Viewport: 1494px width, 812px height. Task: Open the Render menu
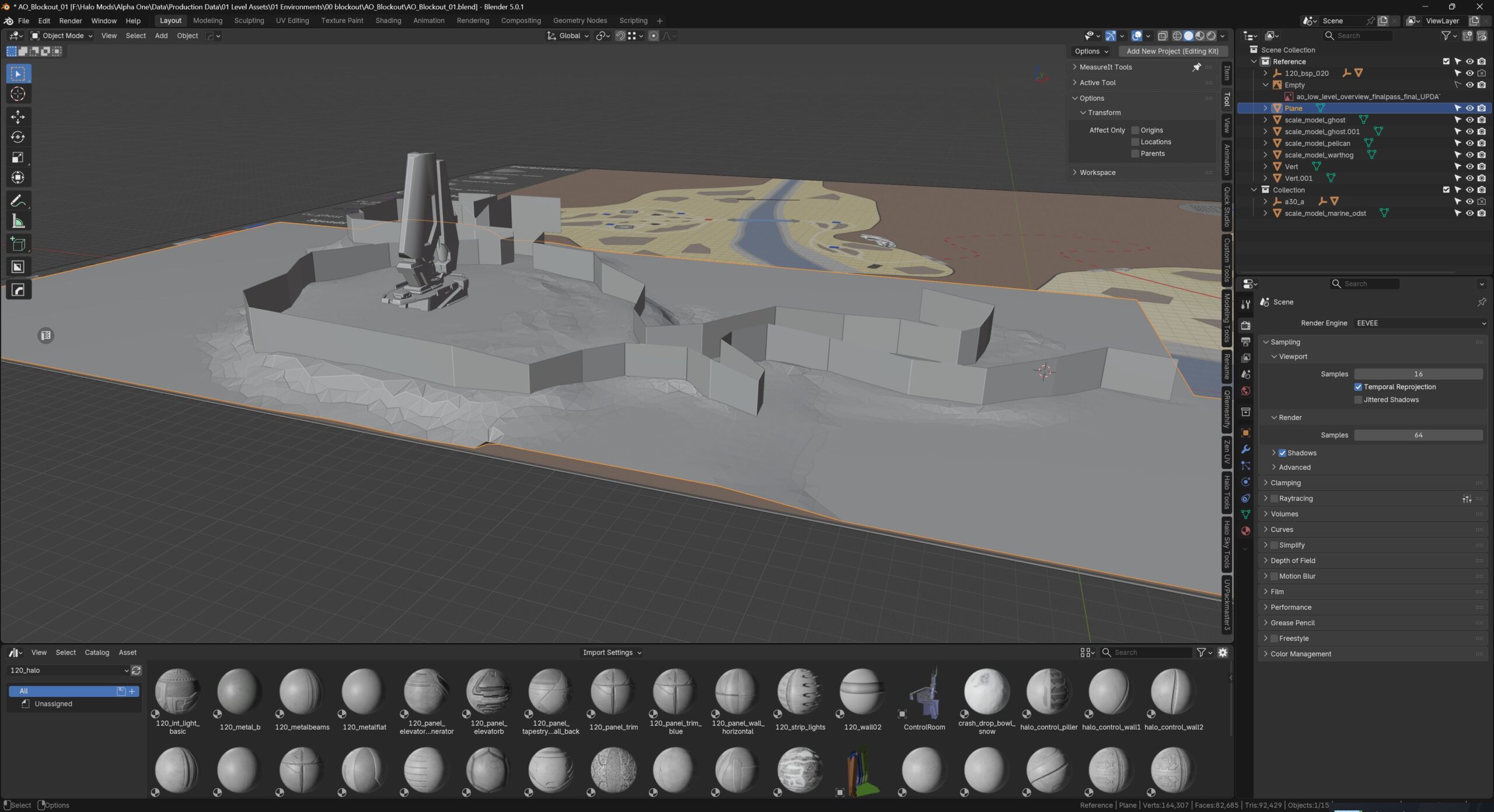click(x=71, y=20)
